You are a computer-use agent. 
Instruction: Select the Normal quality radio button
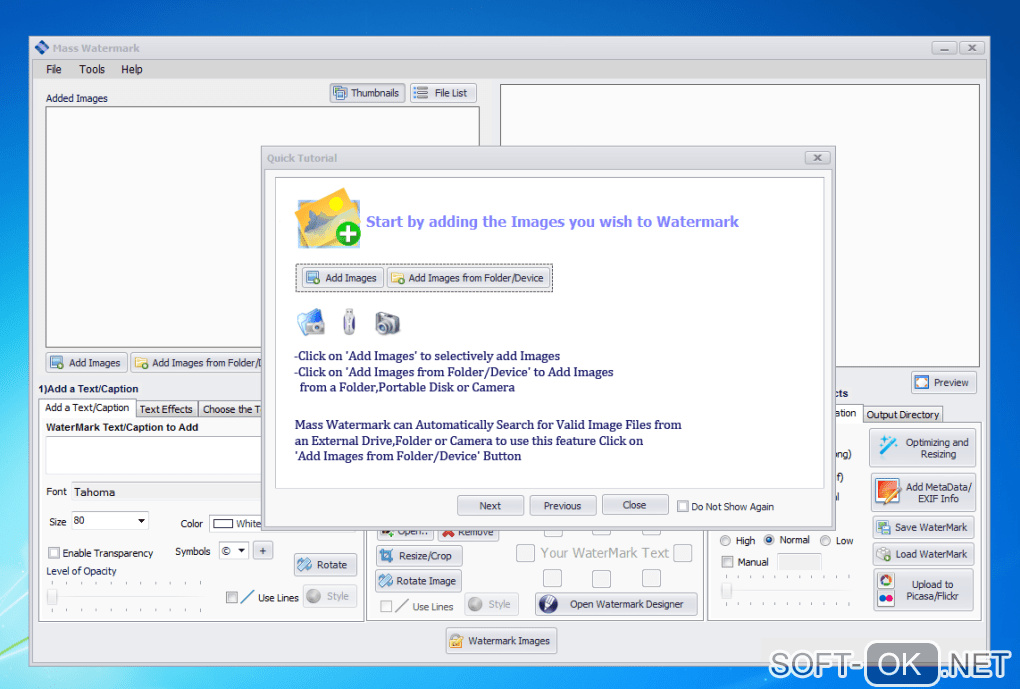pyautogui.click(x=769, y=540)
